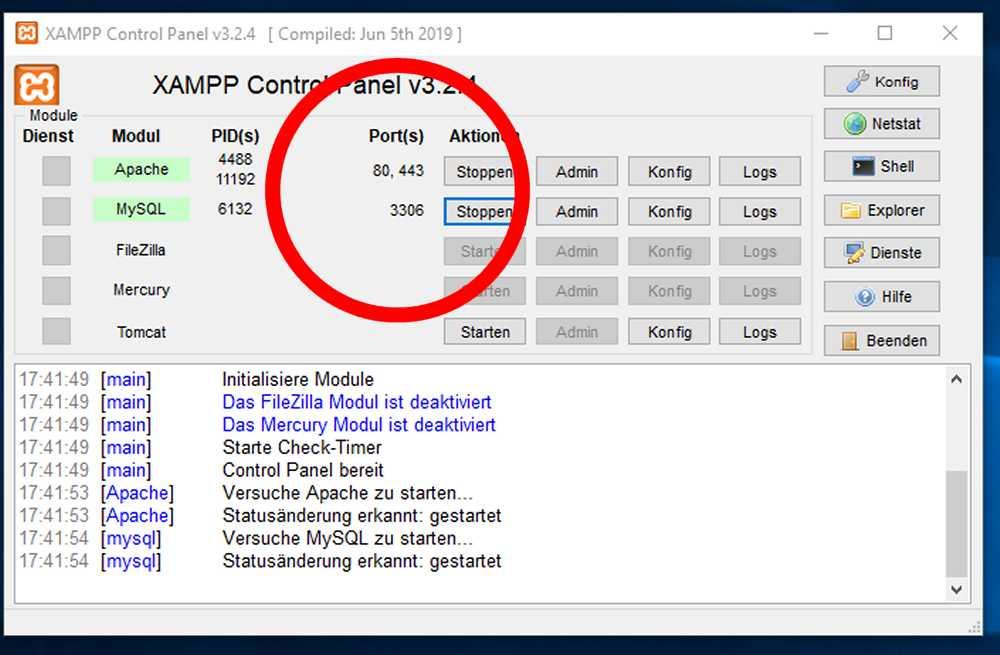The image size is (1000, 655).
Task: Grab the window resize grip corner
Action: point(974,628)
